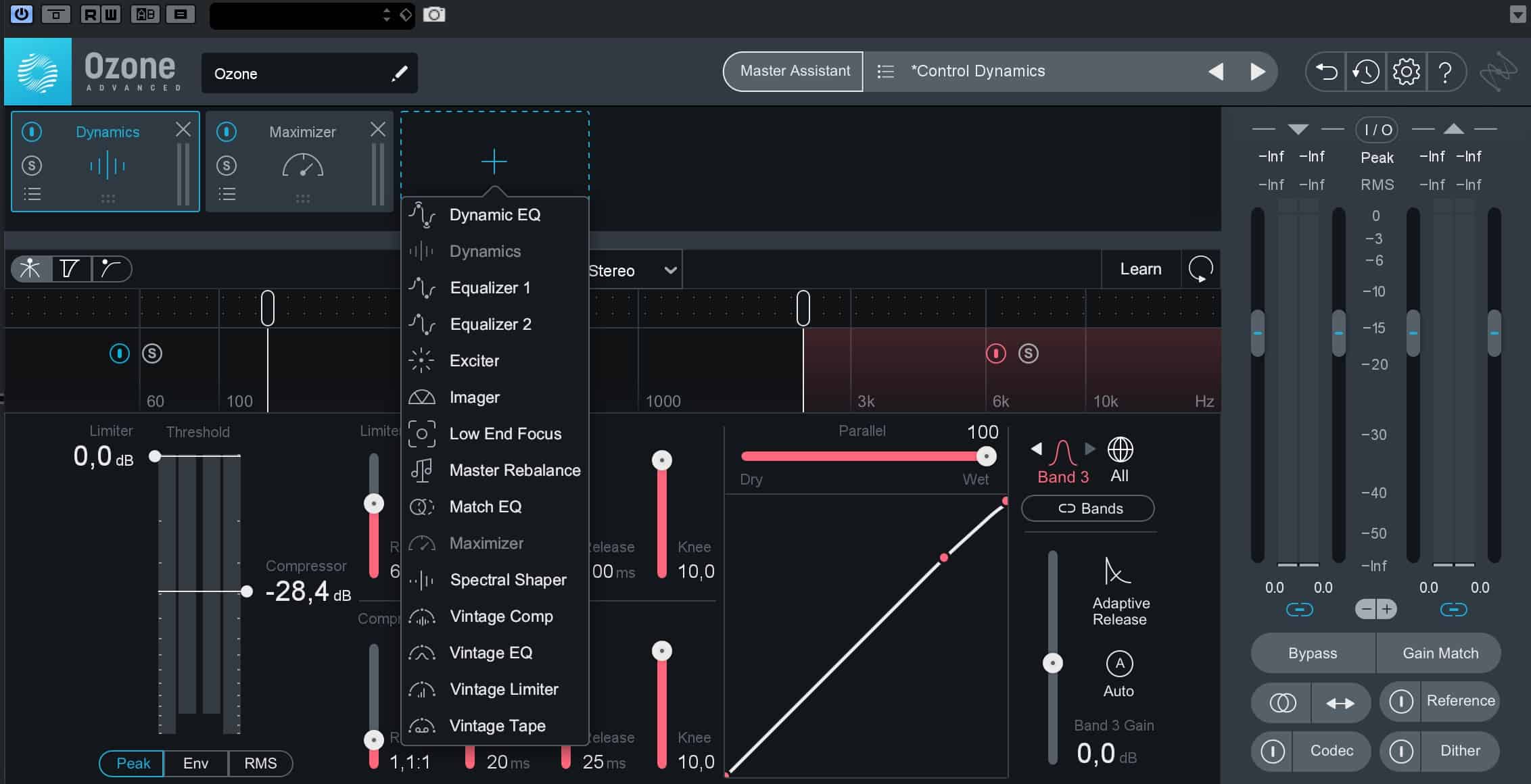This screenshot has width=1531, height=784.
Task: Open the Dynamics module presets list icon
Action: 32,195
